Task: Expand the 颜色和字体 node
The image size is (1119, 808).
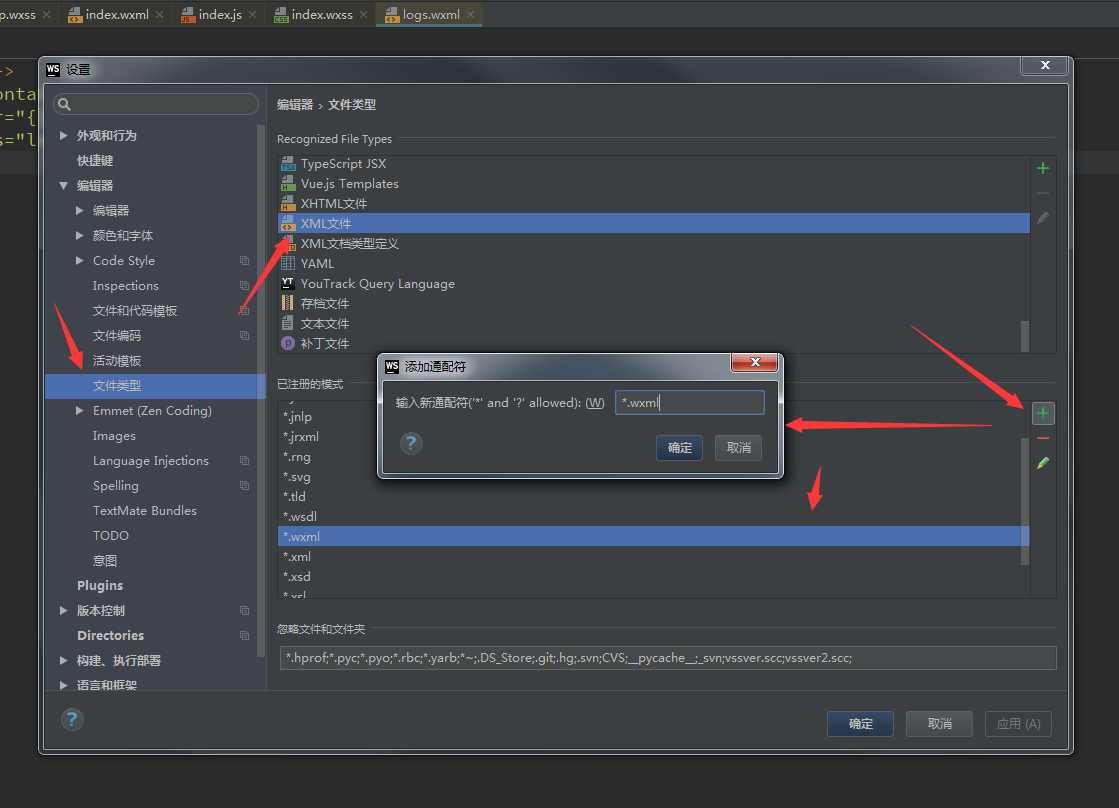Action: click(79, 236)
